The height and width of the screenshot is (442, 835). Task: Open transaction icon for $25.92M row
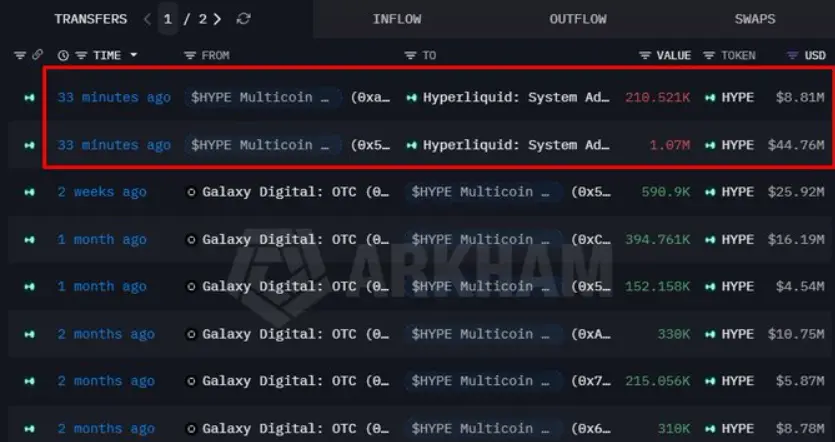pyautogui.click(x=29, y=192)
